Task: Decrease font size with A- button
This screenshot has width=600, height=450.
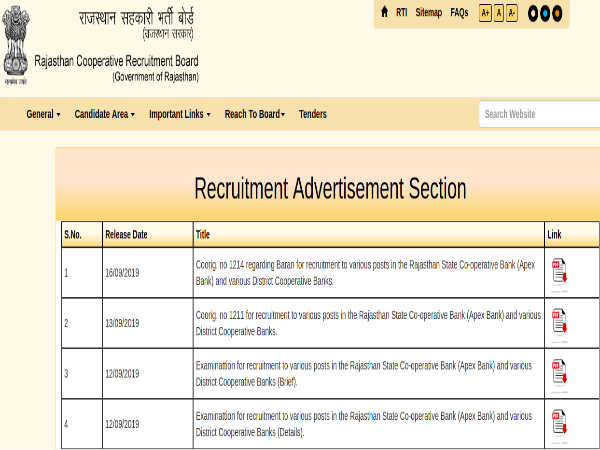Action: click(512, 13)
